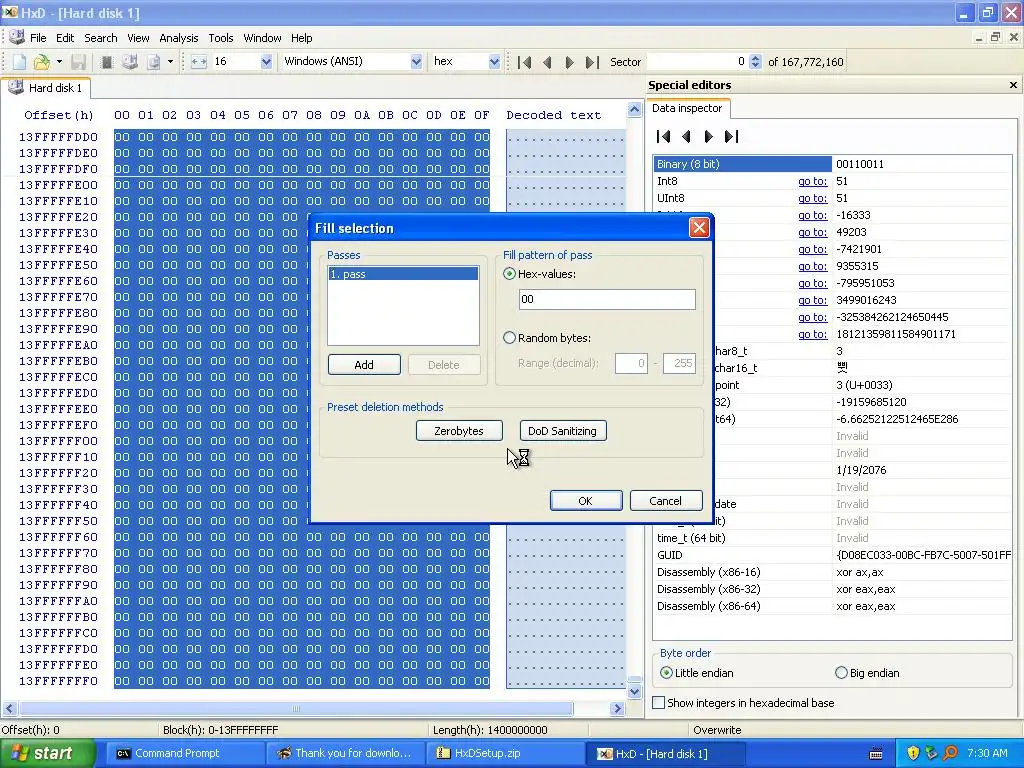Click hex view vertical scroll down arrow
1024x768 pixels.
coord(634,691)
